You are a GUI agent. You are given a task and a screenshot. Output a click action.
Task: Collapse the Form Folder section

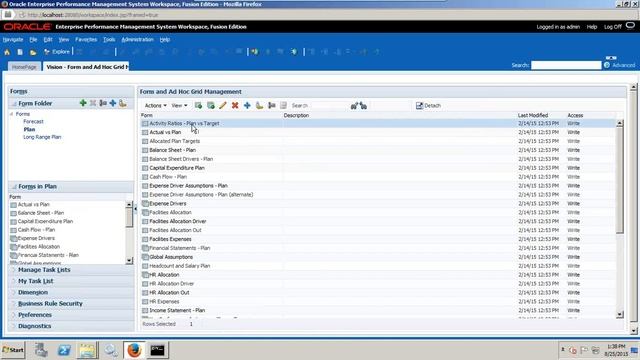point(14,104)
